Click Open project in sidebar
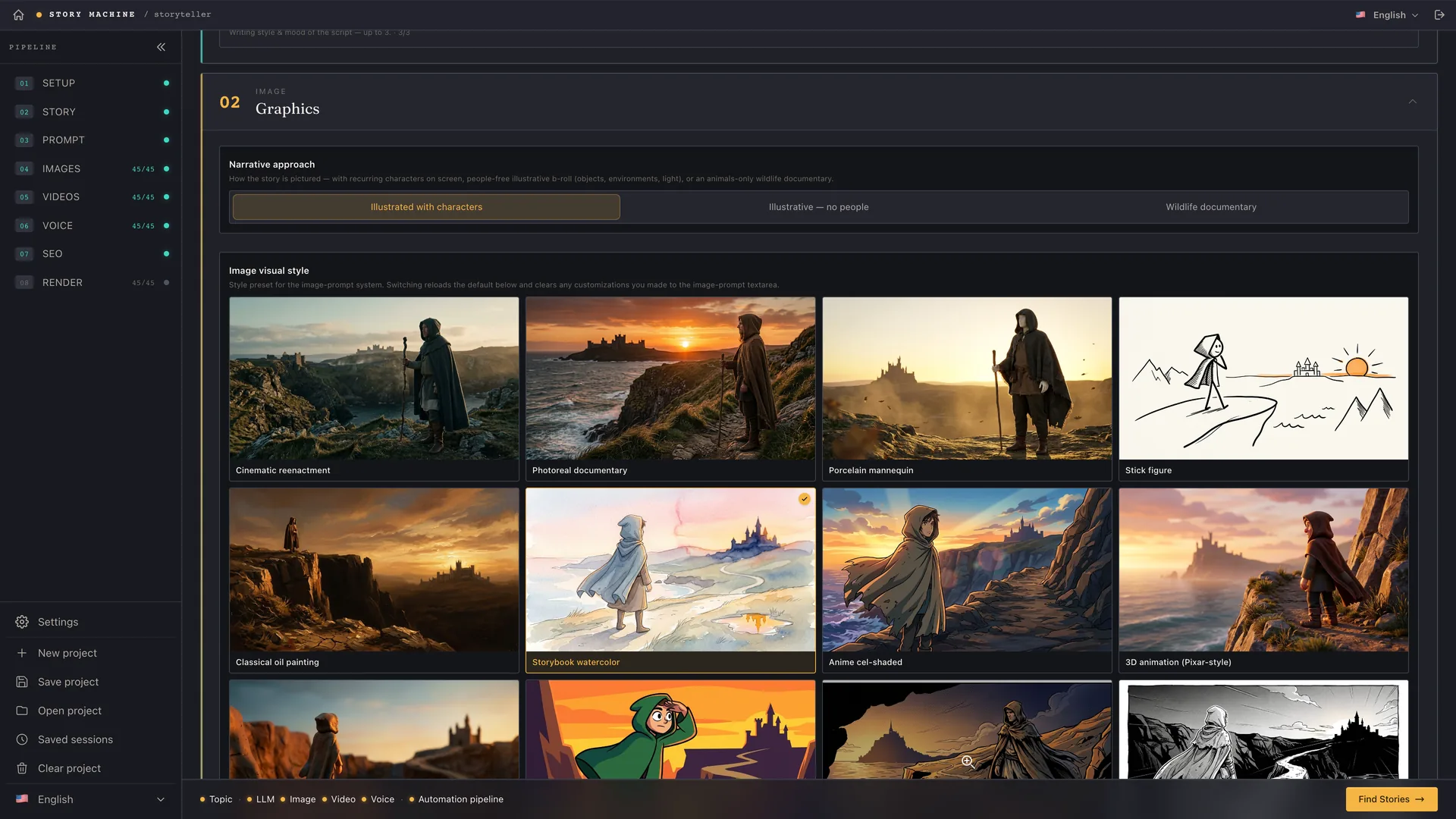The image size is (1456, 819). click(70, 711)
